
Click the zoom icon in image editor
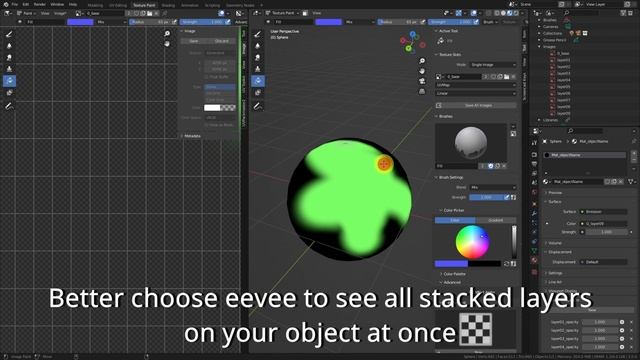(167, 33)
